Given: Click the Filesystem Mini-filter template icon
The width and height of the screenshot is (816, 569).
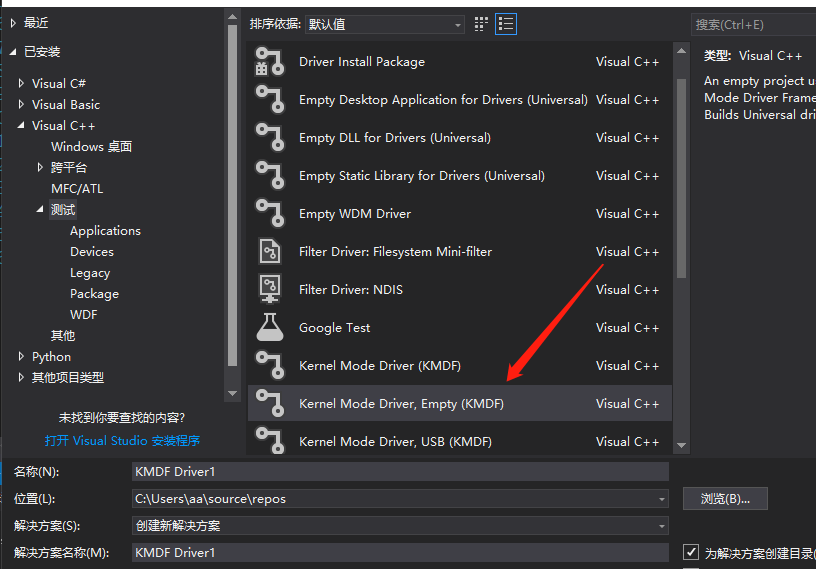Looking at the screenshot, I should tap(270, 251).
